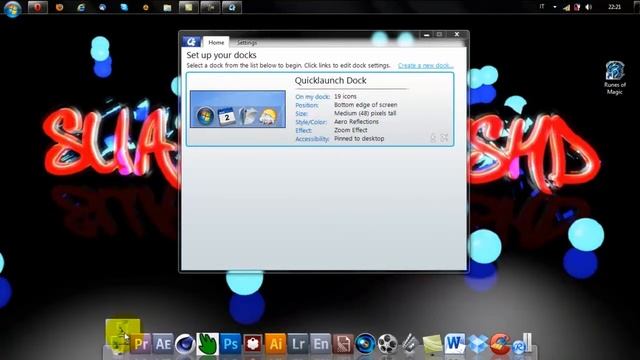This screenshot has width=640, height=360.
Task: Open the film reel icon in dock
Action: tap(387, 344)
